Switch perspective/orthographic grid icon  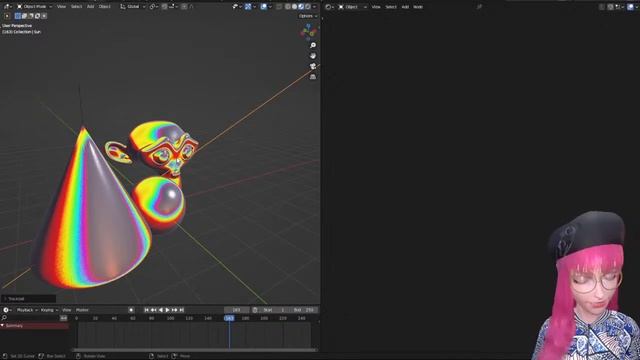coord(313,76)
